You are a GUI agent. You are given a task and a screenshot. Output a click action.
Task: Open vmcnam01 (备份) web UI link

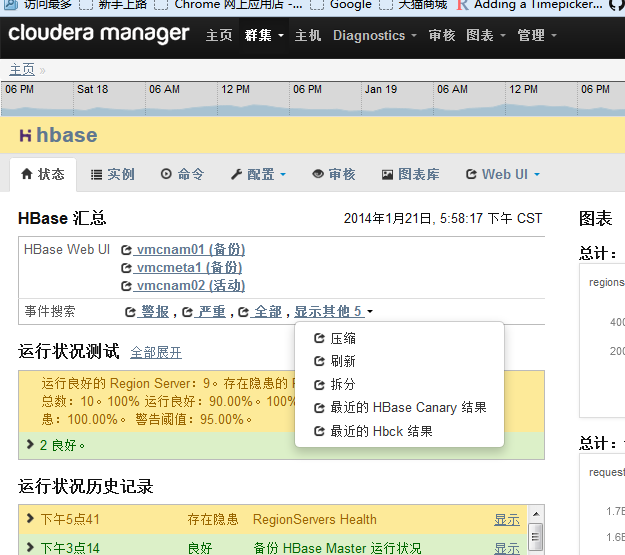tap(189, 250)
